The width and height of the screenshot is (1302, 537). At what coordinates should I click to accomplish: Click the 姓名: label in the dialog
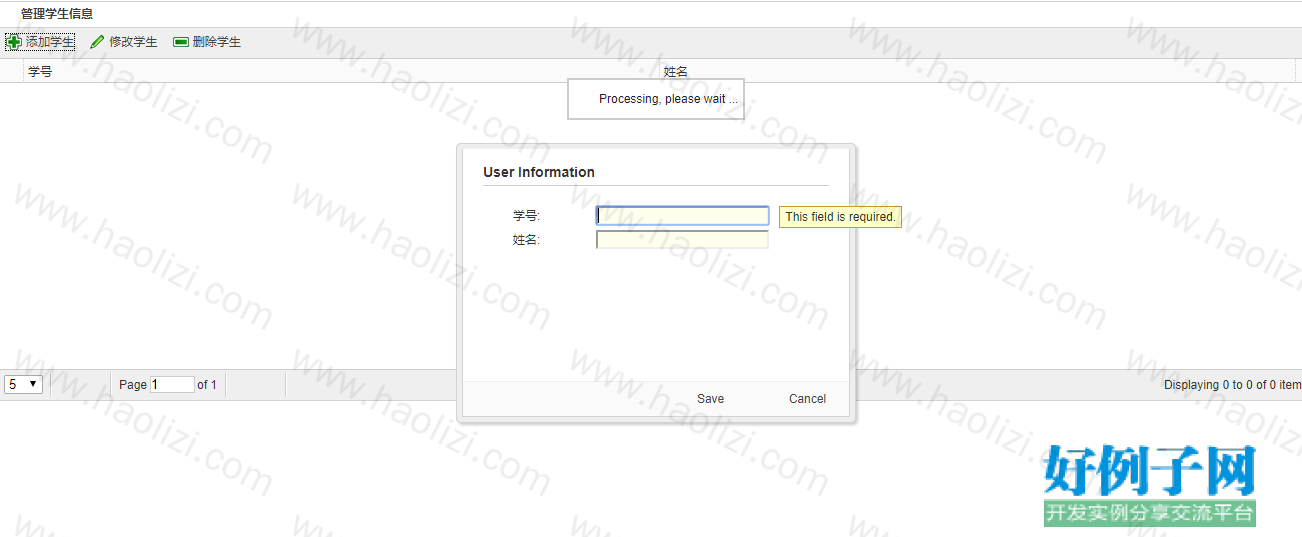(x=526, y=240)
